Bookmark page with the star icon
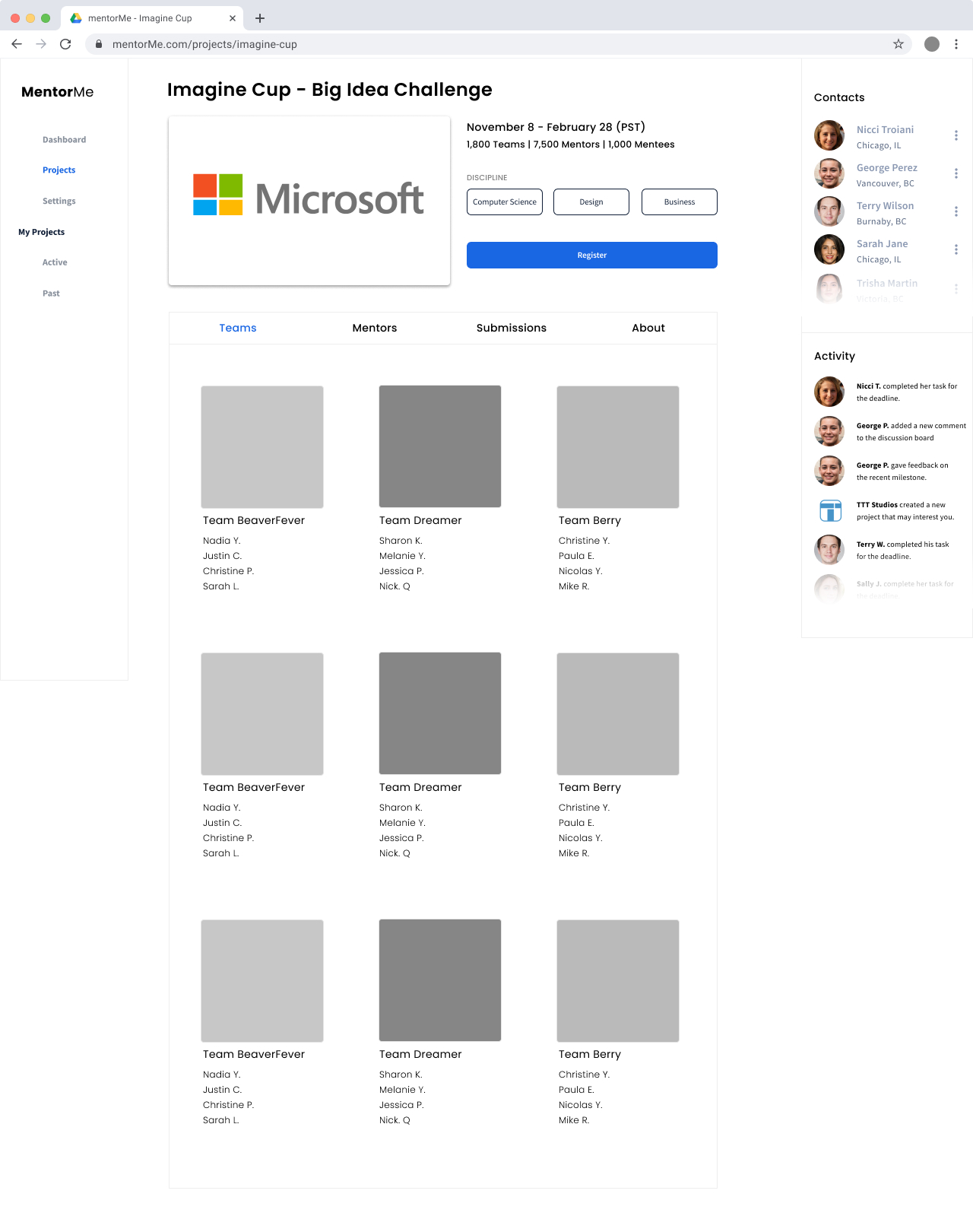The width and height of the screenshot is (973, 1232). point(899,44)
